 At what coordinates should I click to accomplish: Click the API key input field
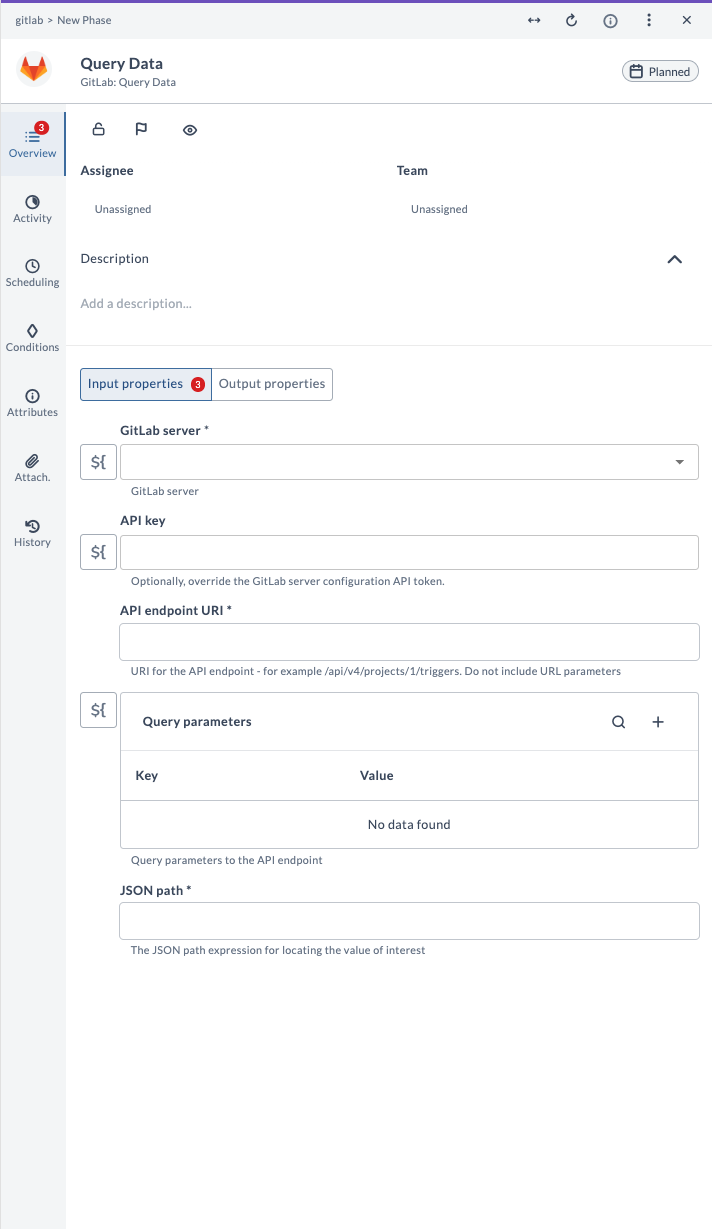[x=409, y=552]
